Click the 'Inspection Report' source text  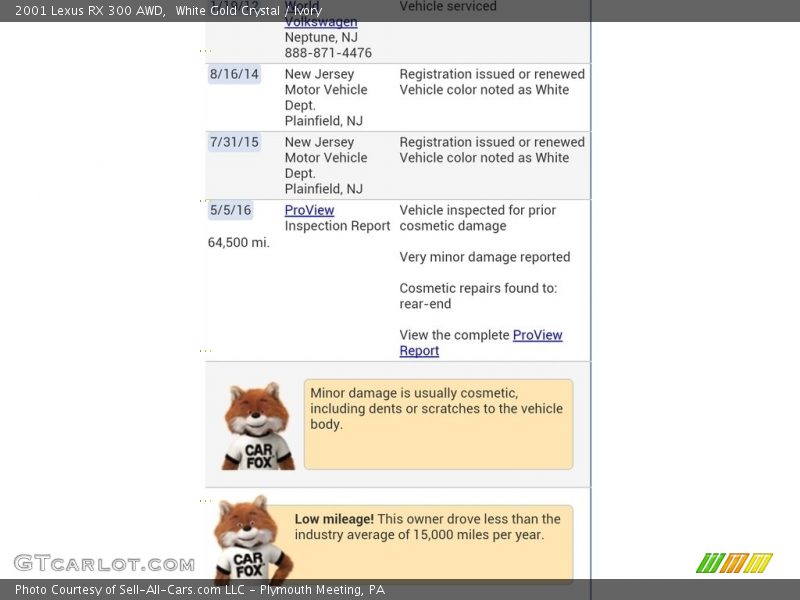tap(337, 226)
